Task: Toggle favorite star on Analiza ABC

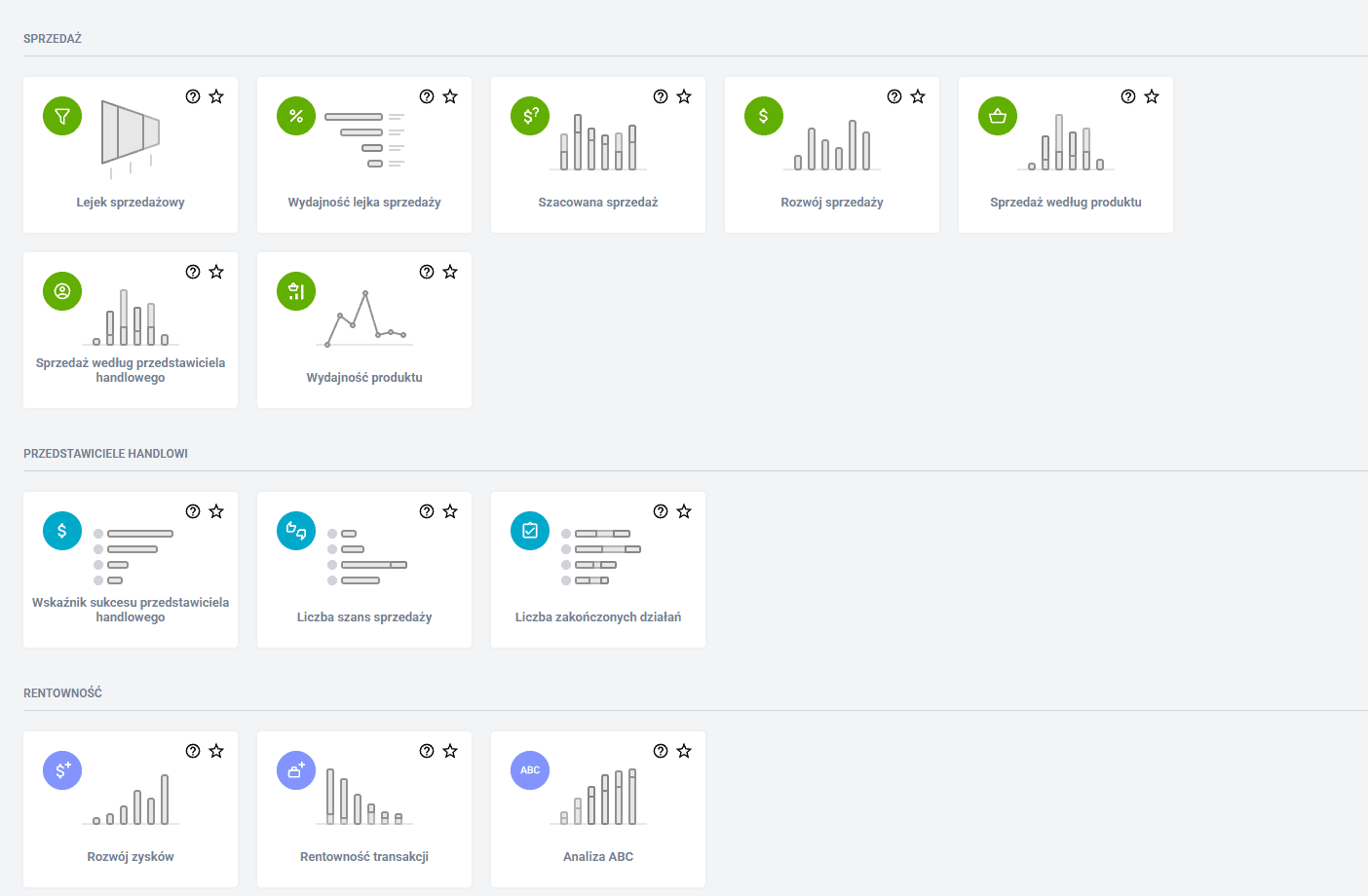Action: tap(684, 751)
